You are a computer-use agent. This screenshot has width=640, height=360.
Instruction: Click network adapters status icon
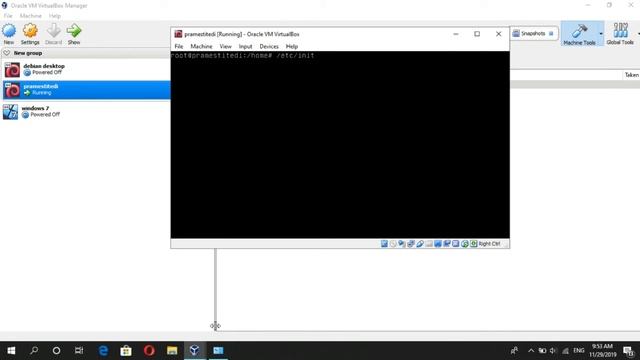tap(411, 244)
